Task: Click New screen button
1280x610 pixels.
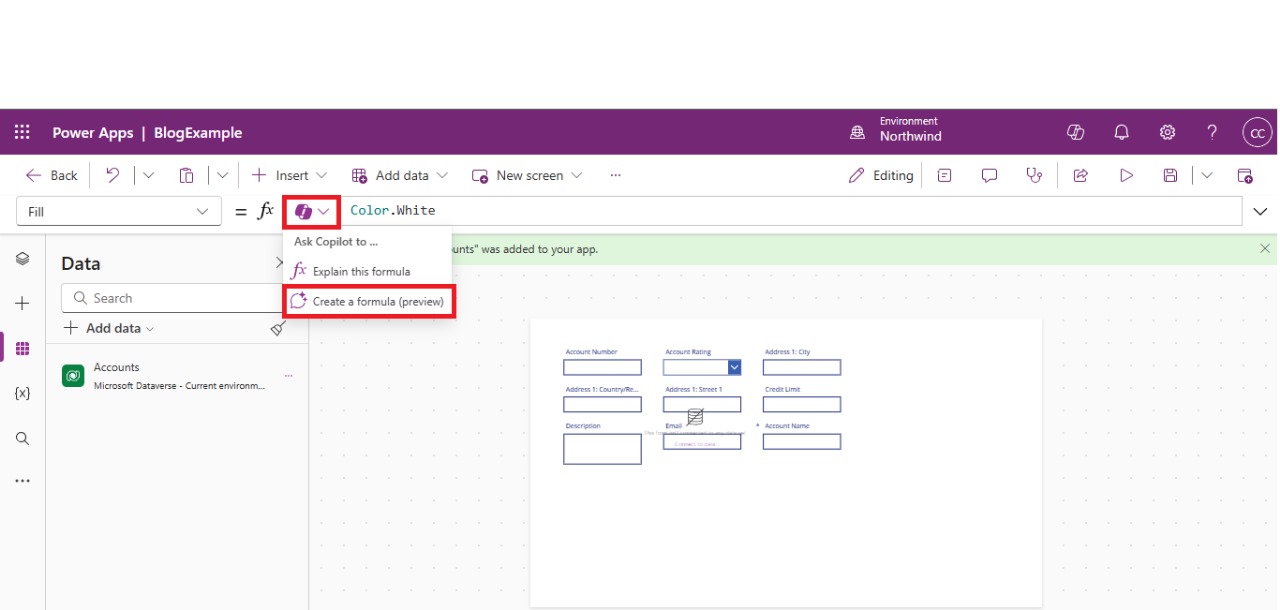Action: coord(527,175)
